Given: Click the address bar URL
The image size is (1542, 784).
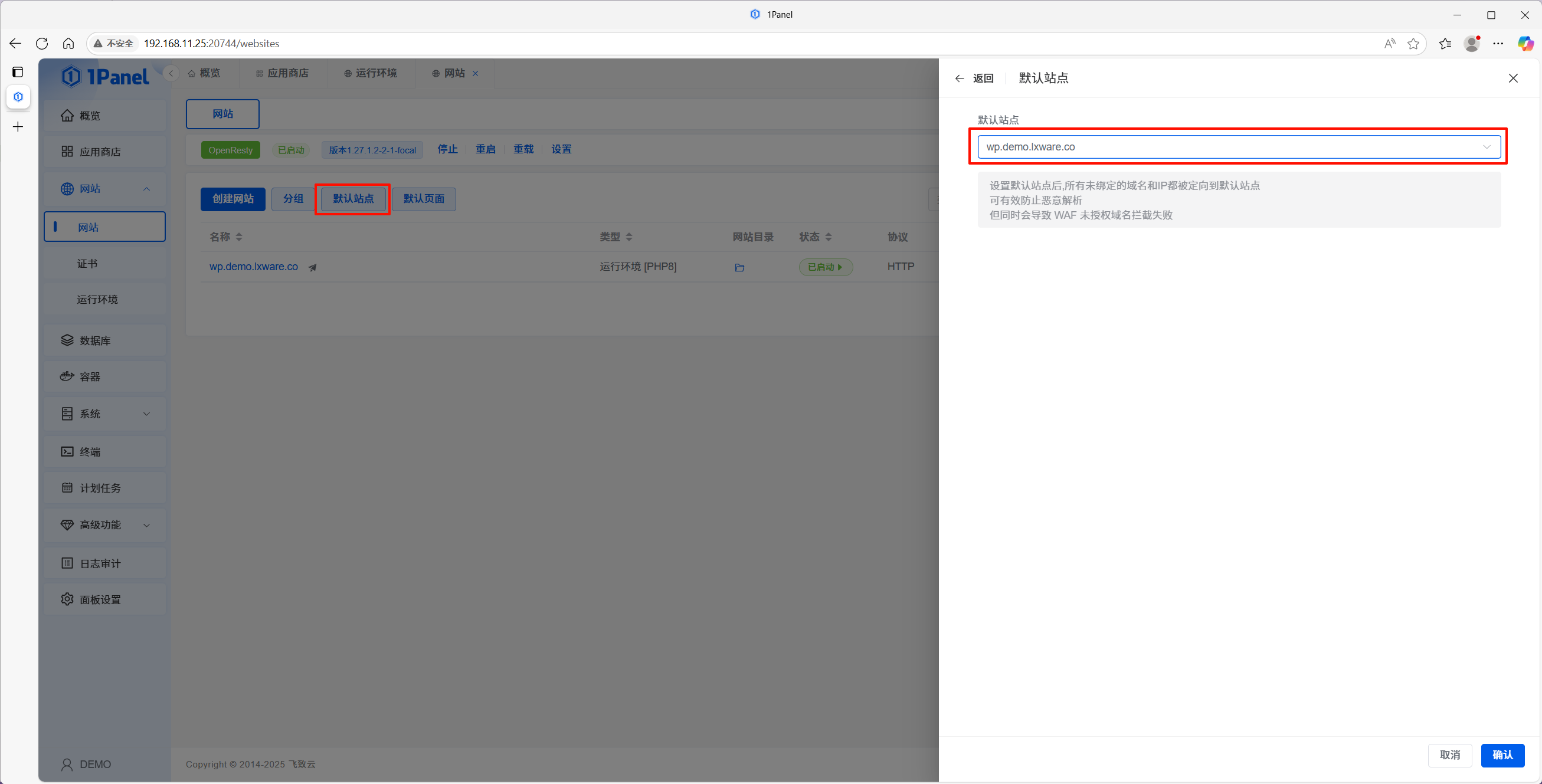Looking at the screenshot, I should tap(212, 44).
